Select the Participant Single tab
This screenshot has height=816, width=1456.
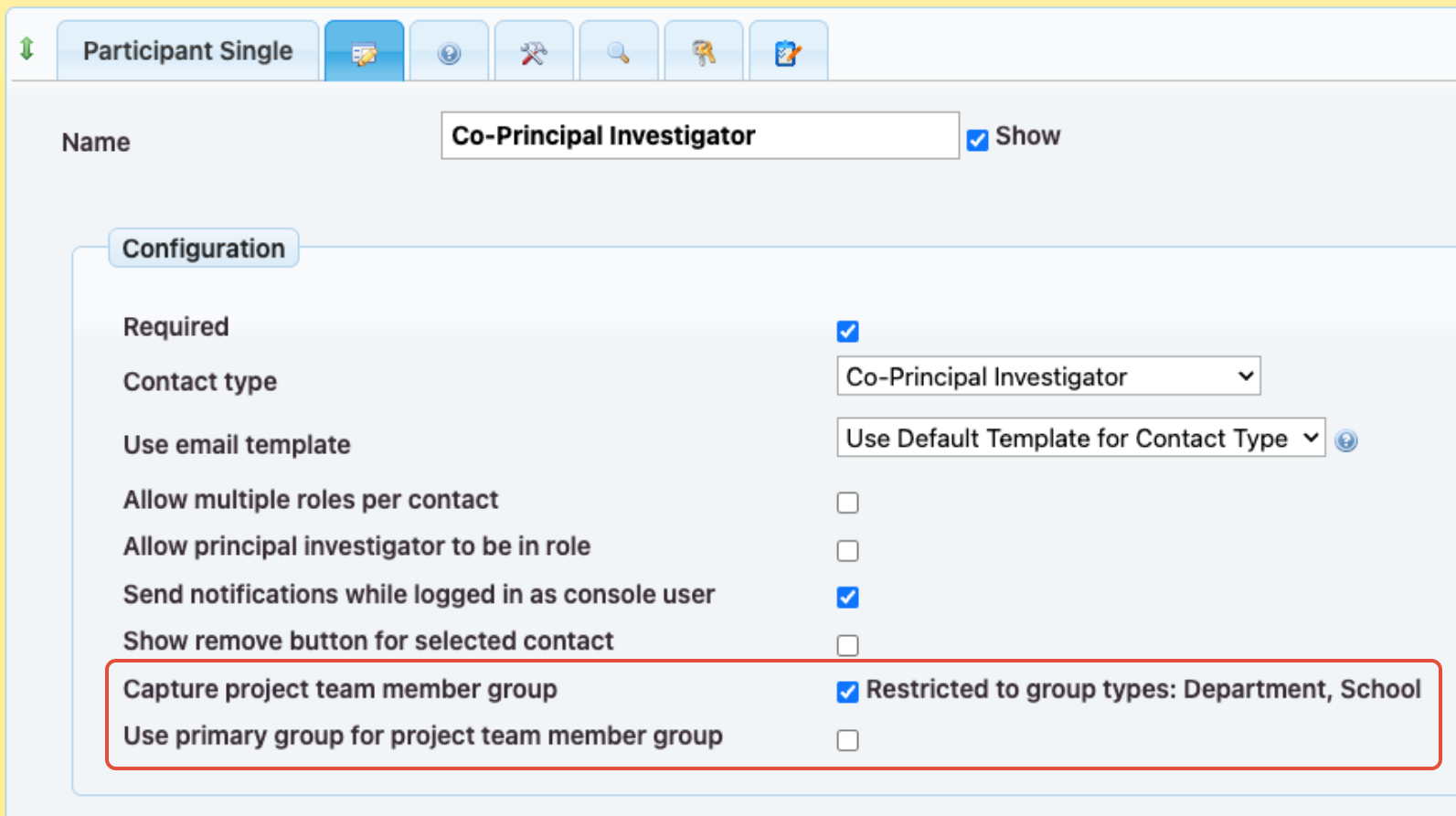click(187, 51)
